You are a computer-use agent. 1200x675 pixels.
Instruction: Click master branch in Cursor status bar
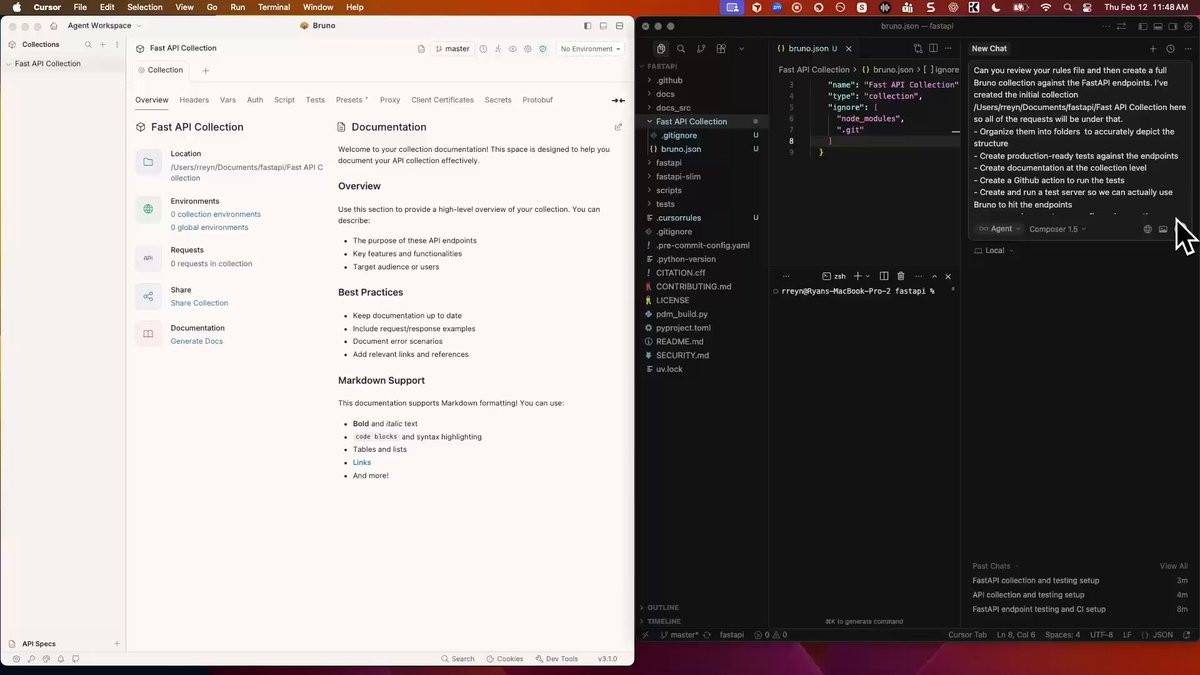(678, 635)
